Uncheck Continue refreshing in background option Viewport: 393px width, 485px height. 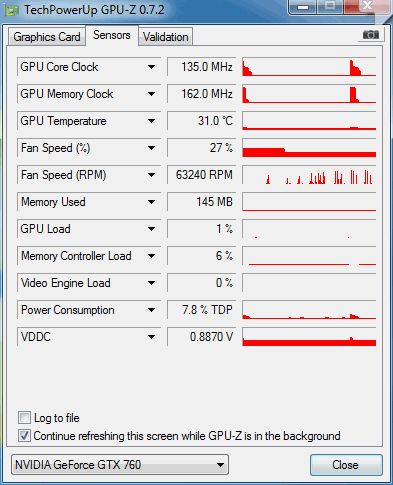coord(24,435)
